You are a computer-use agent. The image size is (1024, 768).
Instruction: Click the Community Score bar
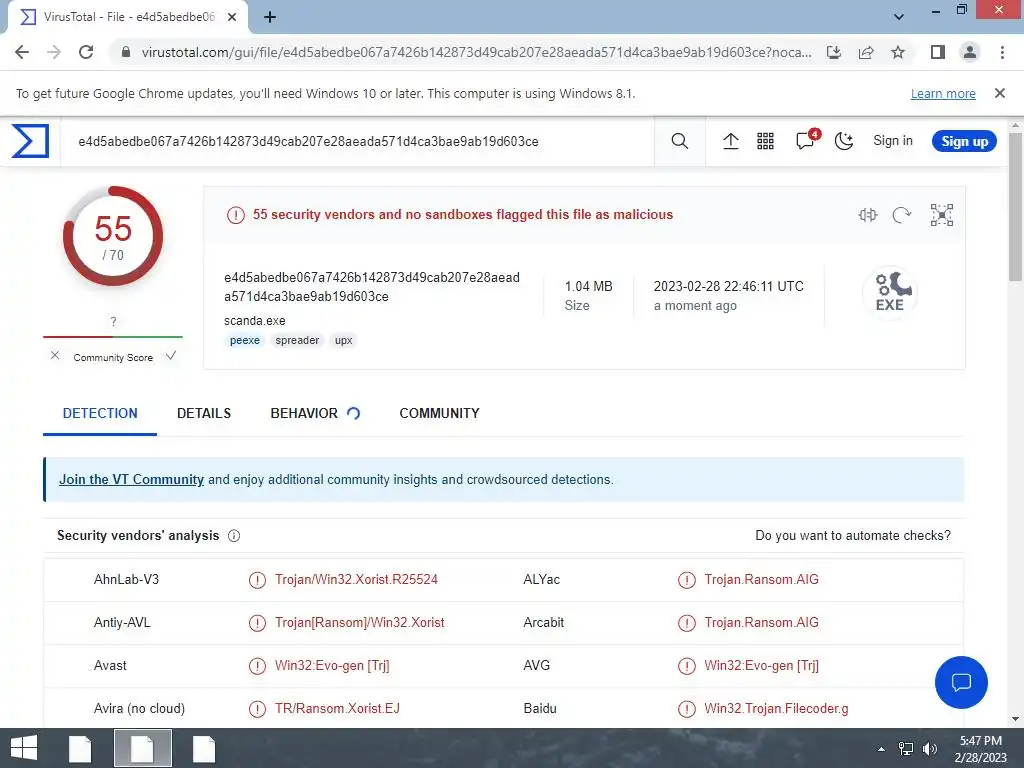[113, 337]
